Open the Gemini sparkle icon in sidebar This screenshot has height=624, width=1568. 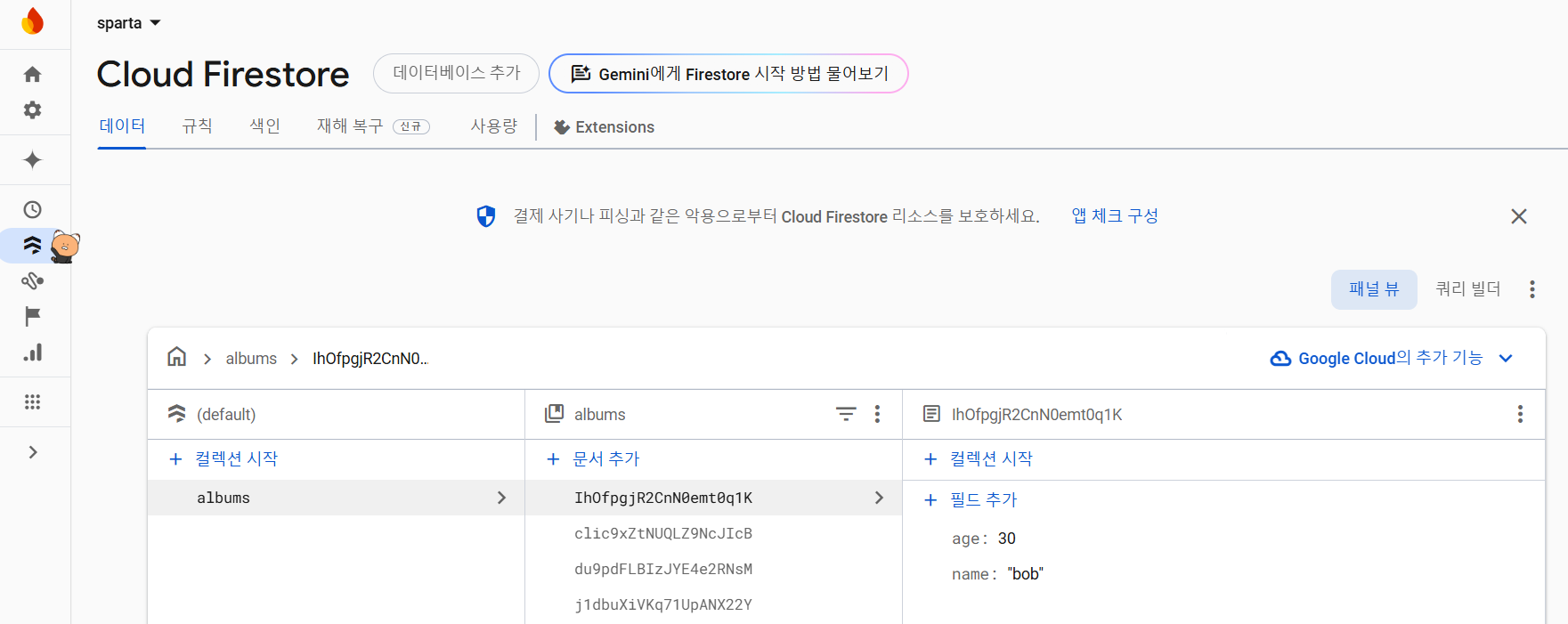point(33,160)
